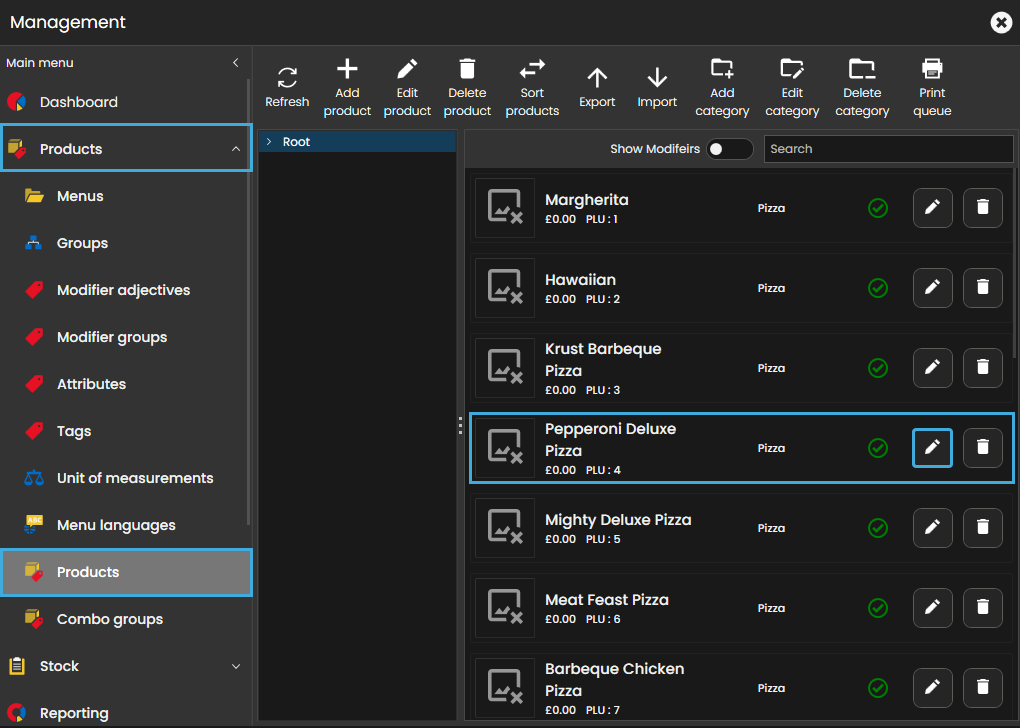Click Delete category button
Screen dimensions: 1020x728
pyautogui.click(x=862, y=87)
